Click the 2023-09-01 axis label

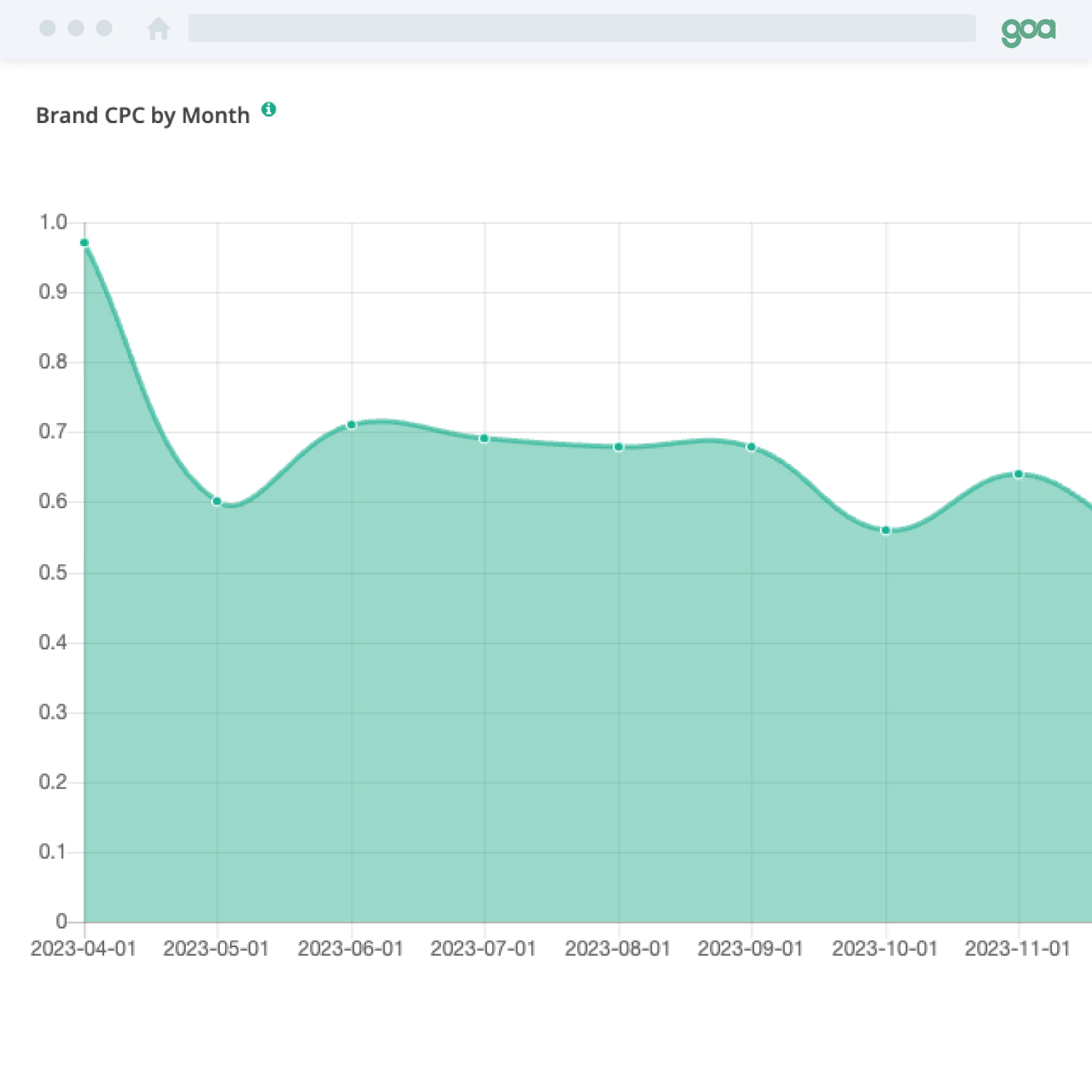coord(751,949)
